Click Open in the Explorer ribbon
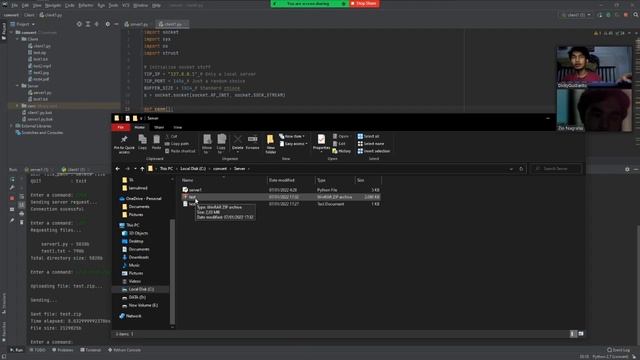 point(341,136)
